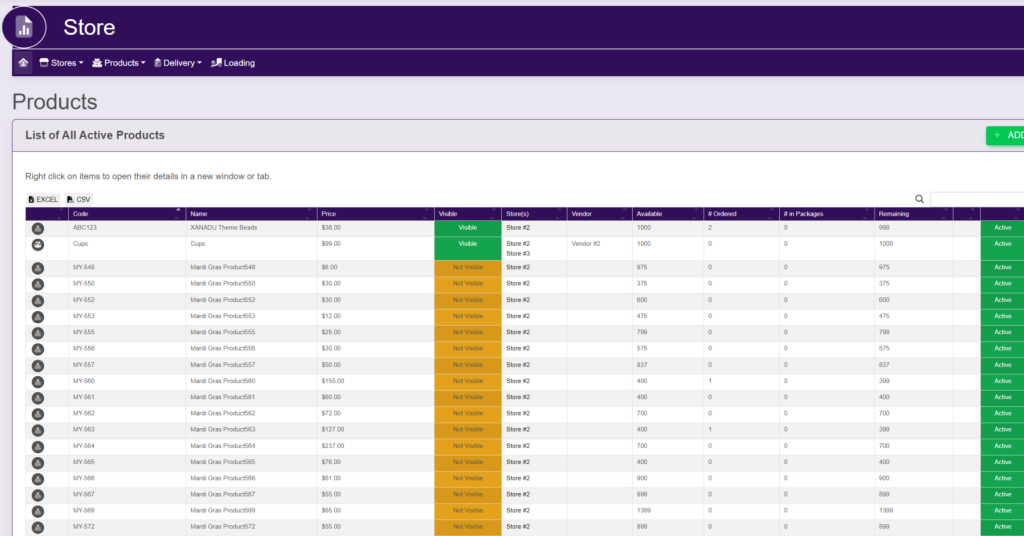Expand the Delivery dropdown menu
The width and height of the screenshot is (1024, 536).
click(x=177, y=63)
